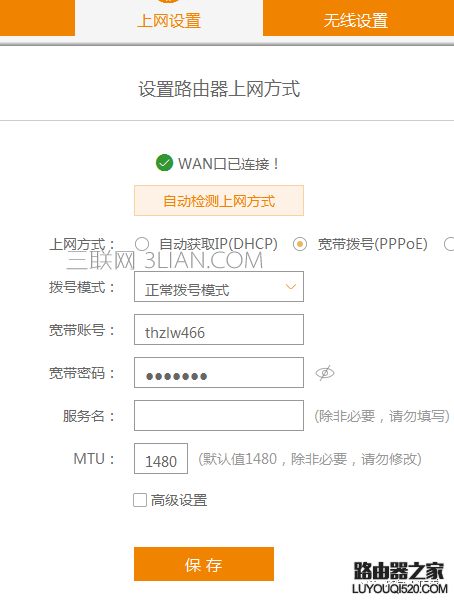The height and width of the screenshot is (602, 454).
Task: Focus the MTU value field
Action: pyautogui.click(x=161, y=458)
